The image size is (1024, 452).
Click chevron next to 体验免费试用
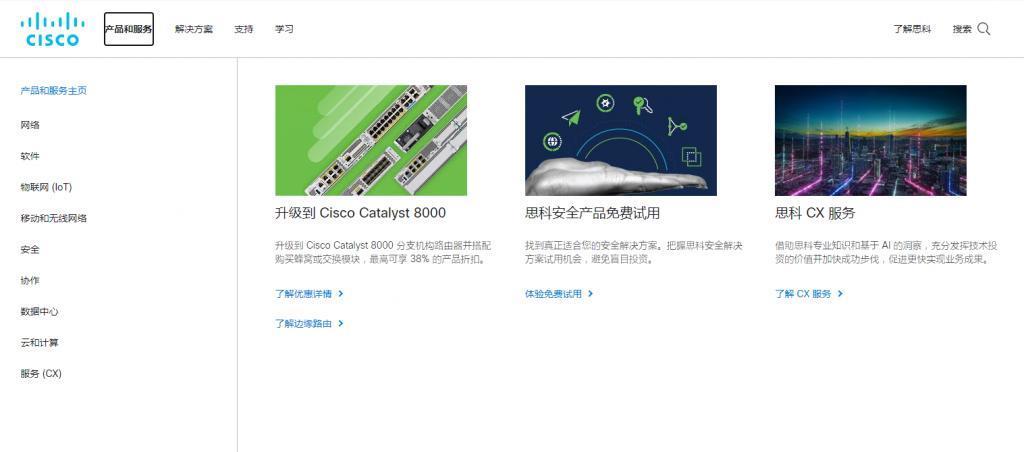coord(590,294)
